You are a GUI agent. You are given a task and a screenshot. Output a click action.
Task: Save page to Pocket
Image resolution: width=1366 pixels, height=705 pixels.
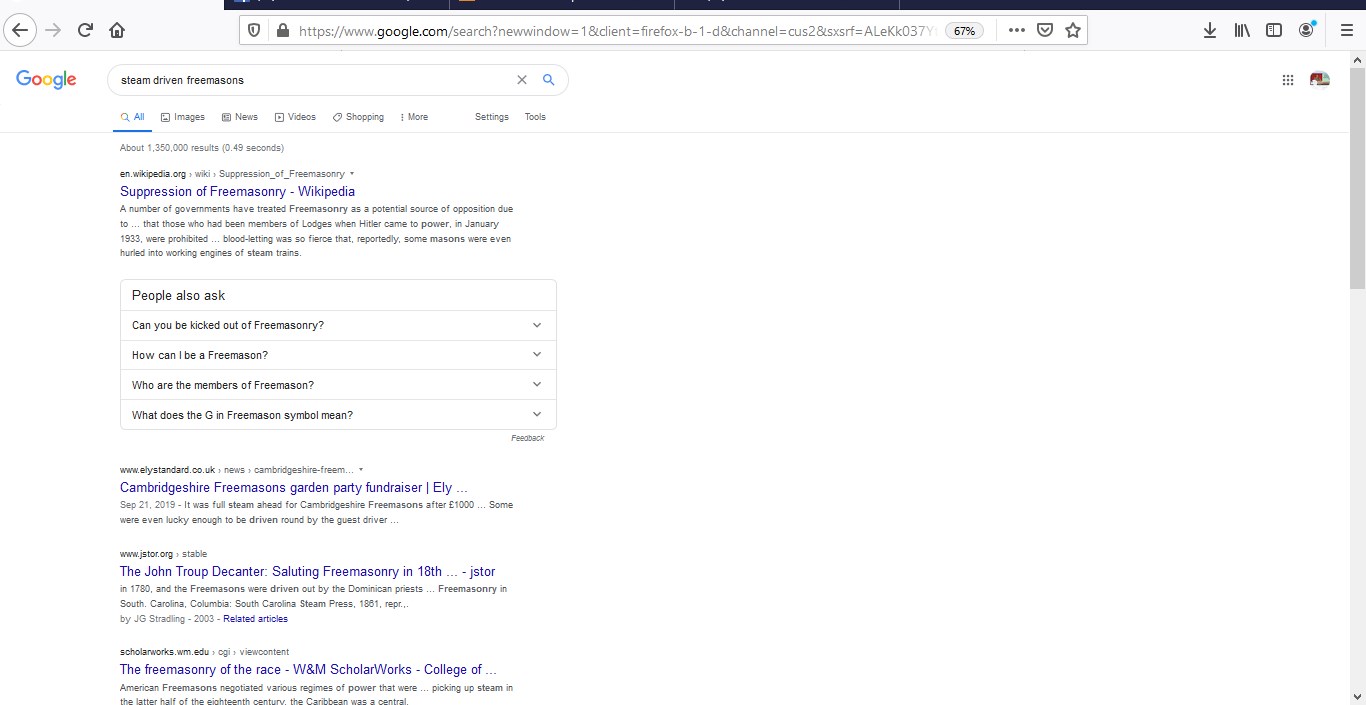(1045, 30)
